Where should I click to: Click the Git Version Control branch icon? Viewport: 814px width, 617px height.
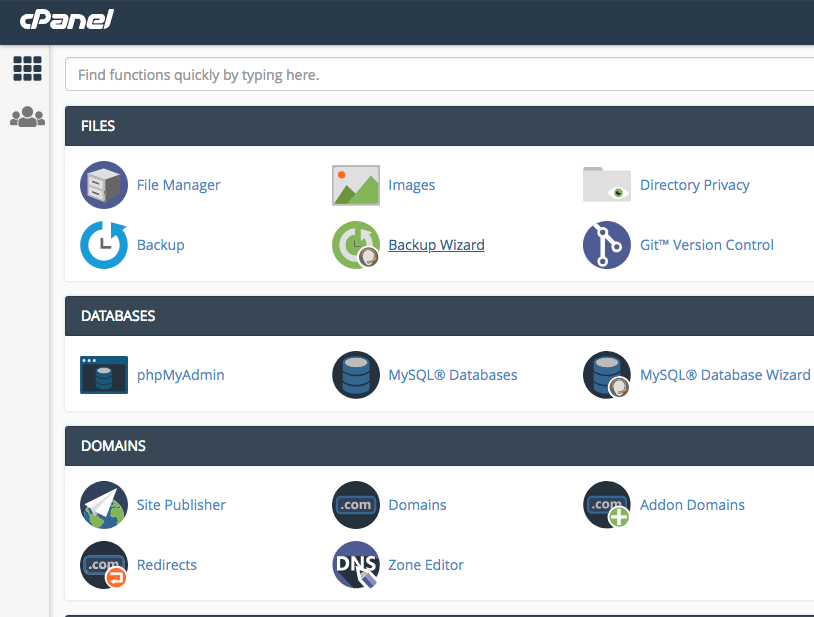tap(607, 245)
